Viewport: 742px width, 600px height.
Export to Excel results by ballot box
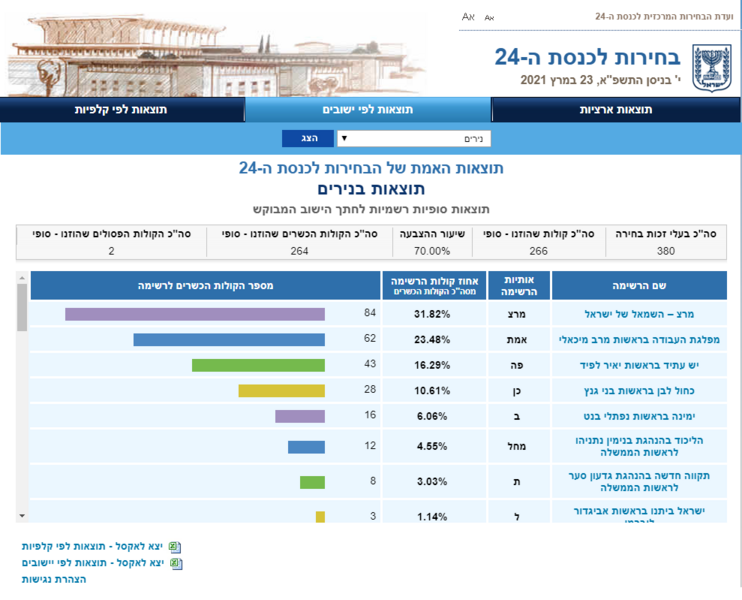tap(92, 547)
